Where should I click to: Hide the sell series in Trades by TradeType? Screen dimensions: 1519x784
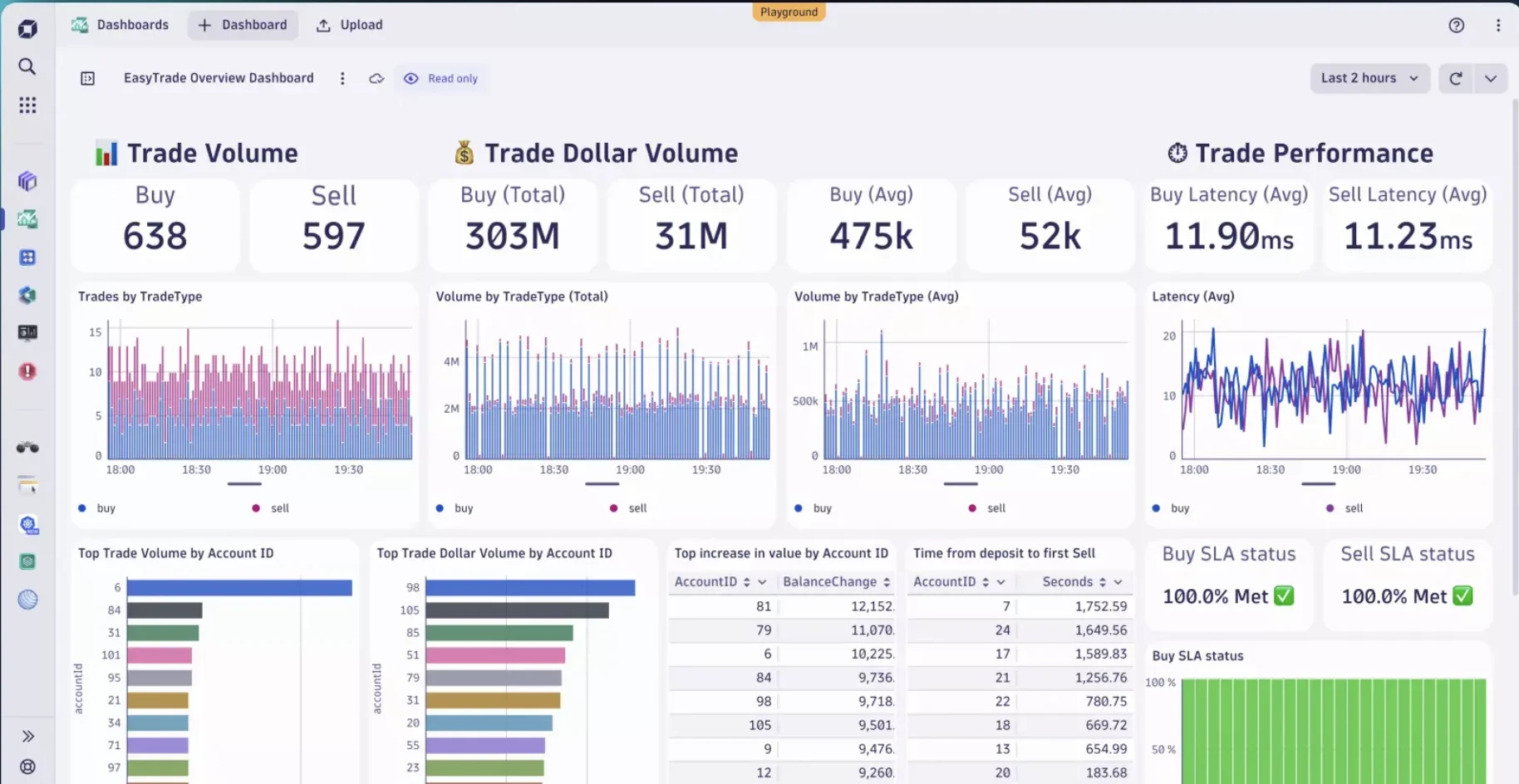point(270,507)
